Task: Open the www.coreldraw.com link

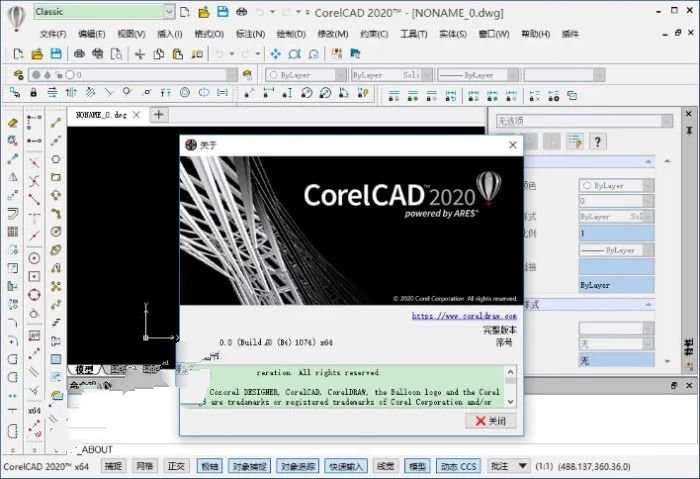Action: point(464,316)
